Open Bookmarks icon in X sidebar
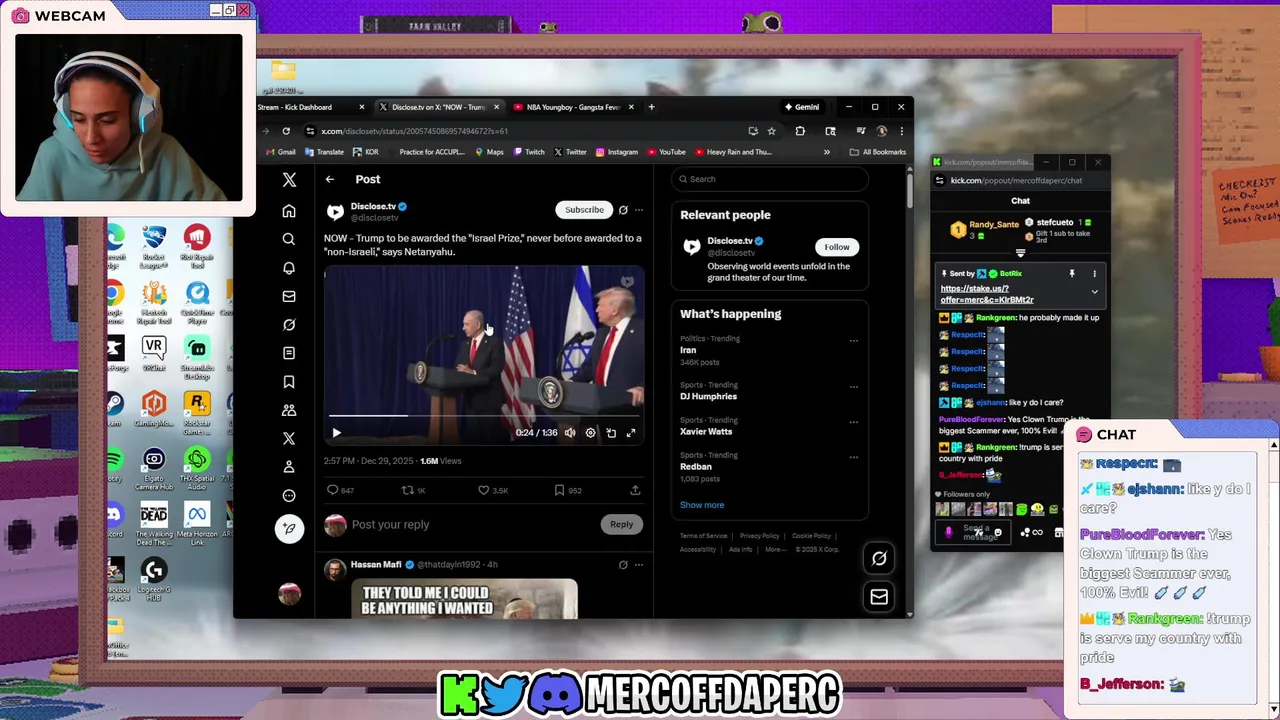The width and height of the screenshot is (1280, 720). [x=289, y=382]
